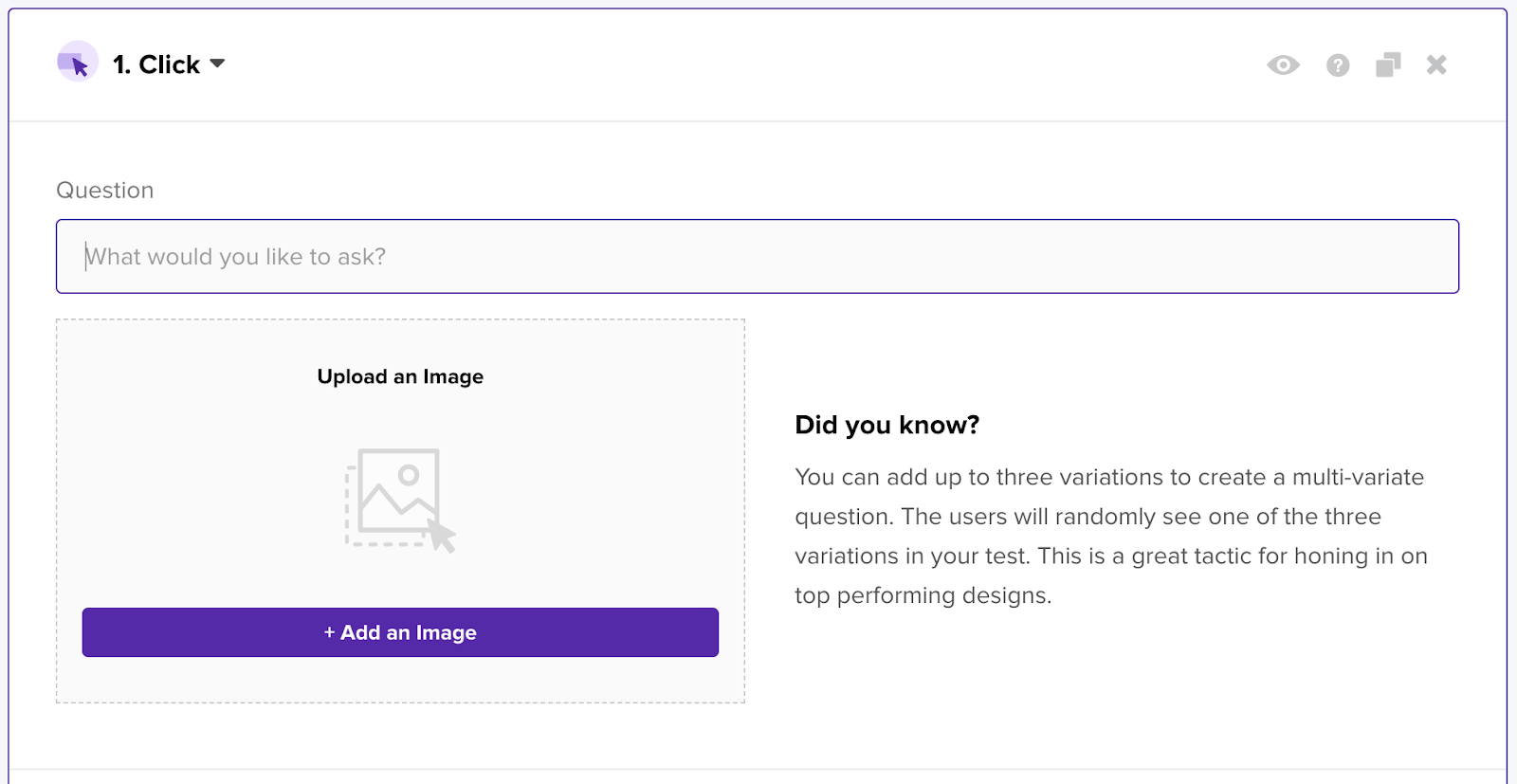1517x784 pixels.
Task: Click the image placeholder icon
Action: 400,500
